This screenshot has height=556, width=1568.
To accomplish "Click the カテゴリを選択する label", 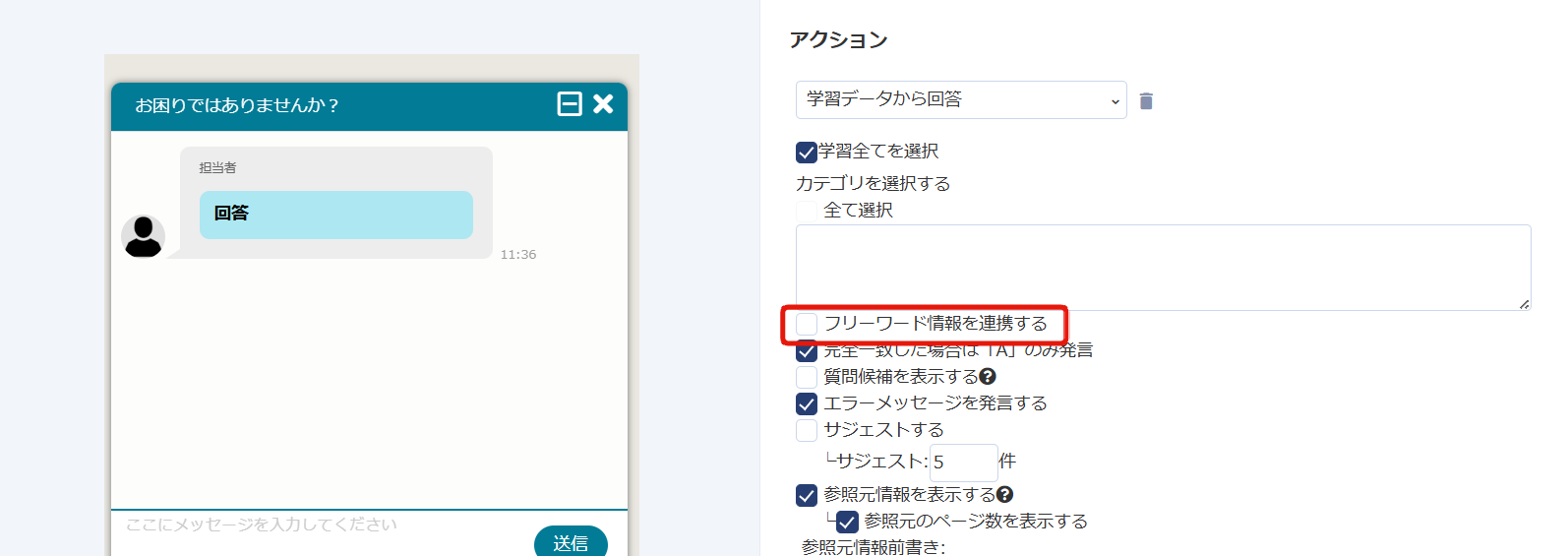I will [x=873, y=184].
